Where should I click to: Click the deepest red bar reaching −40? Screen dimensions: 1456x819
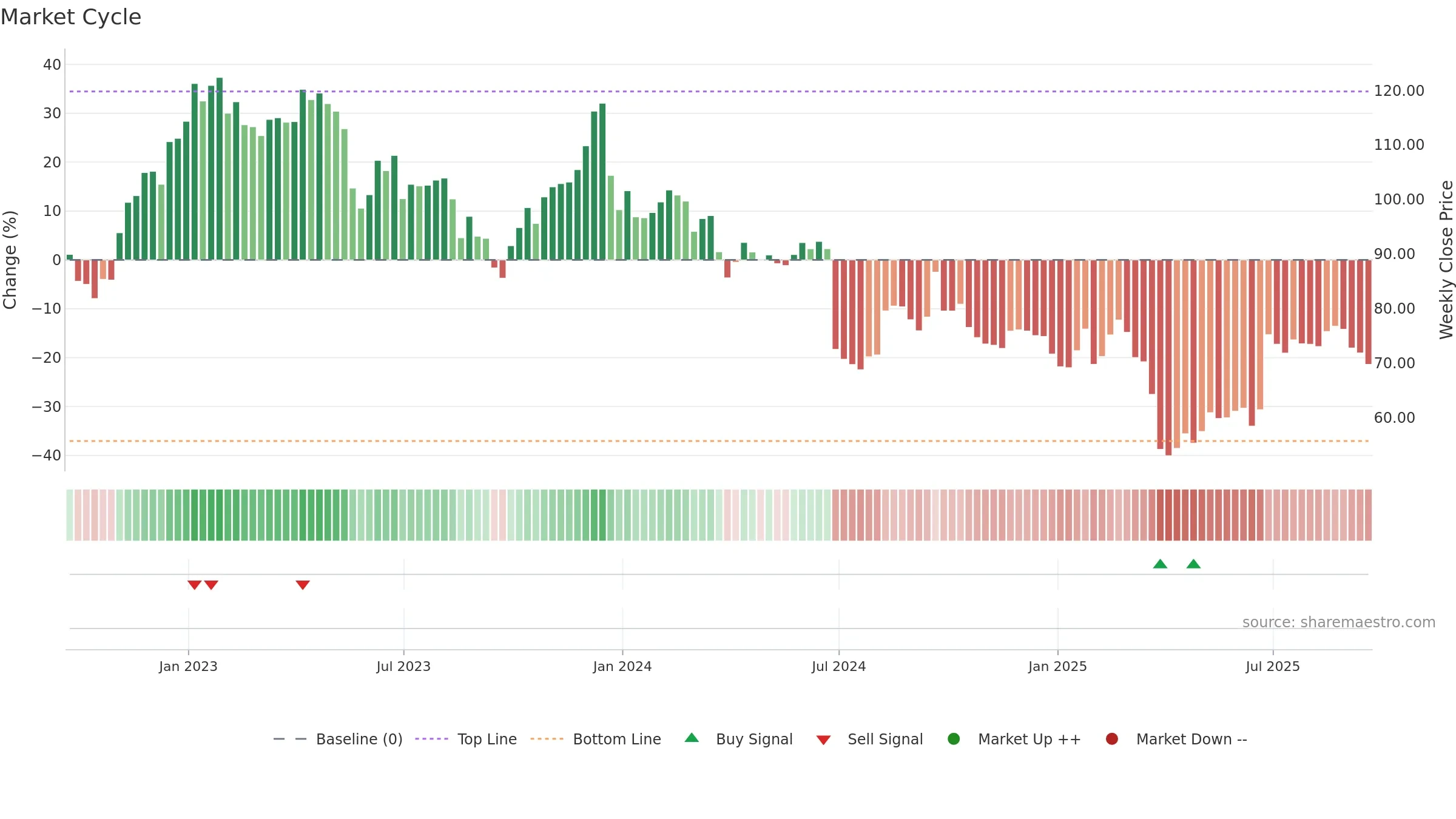click(x=1168, y=358)
